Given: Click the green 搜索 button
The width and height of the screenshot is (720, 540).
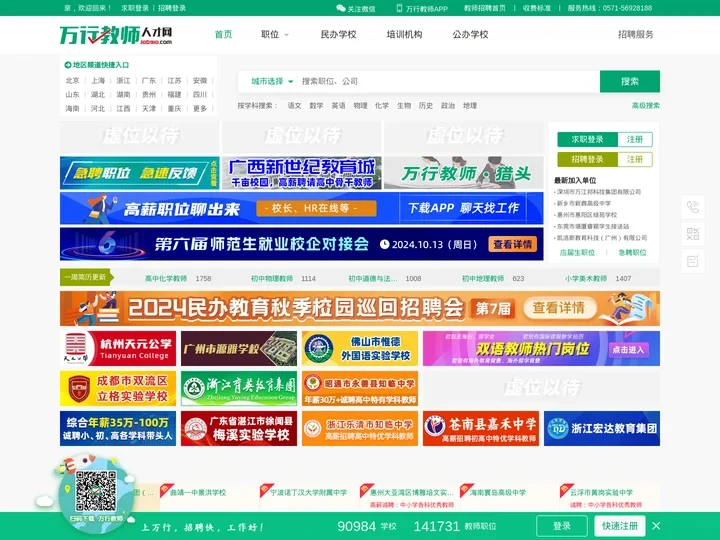Looking at the screenshot, I should [630, 81].
